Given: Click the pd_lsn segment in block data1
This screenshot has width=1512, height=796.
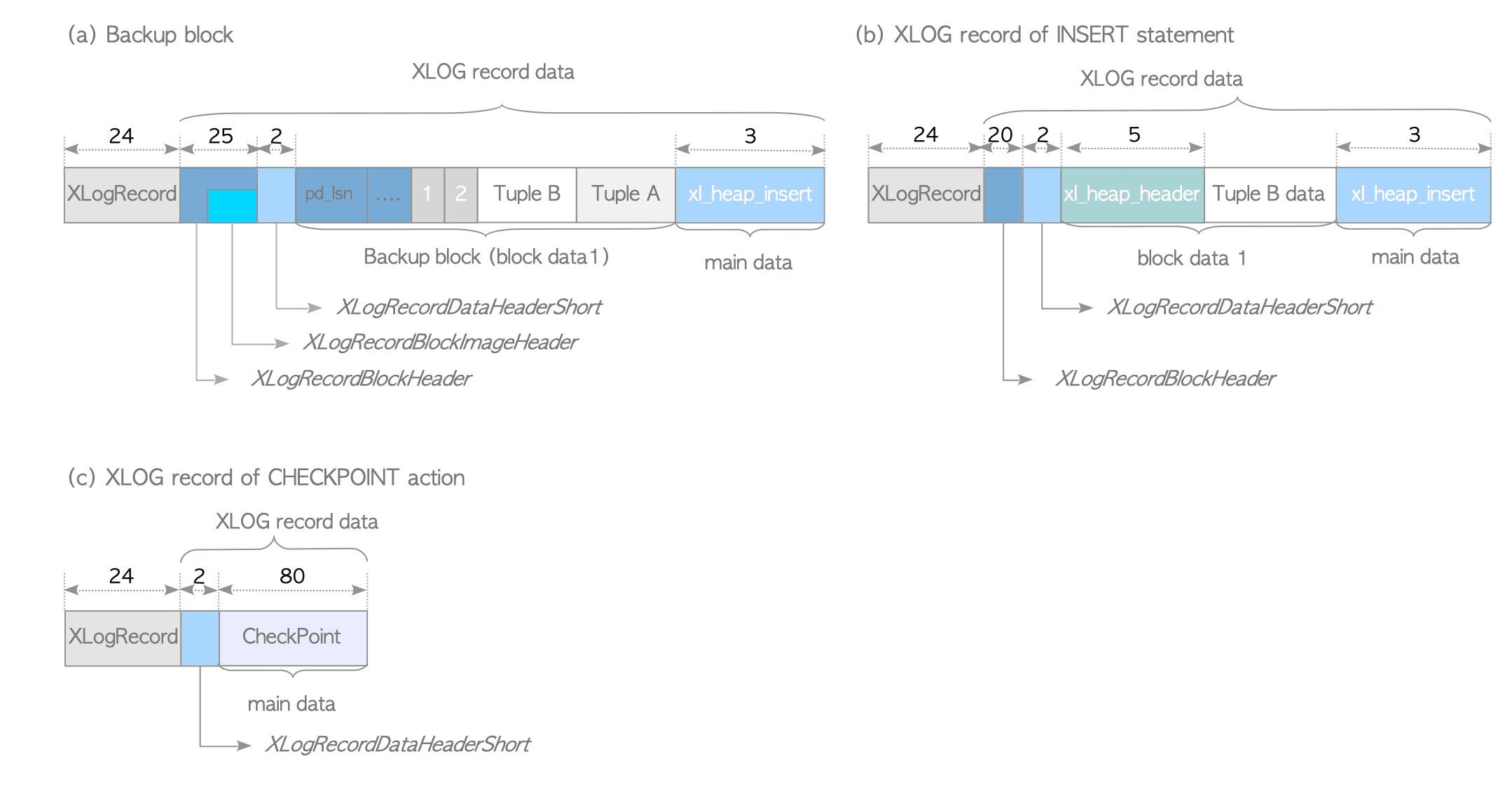Looking at the screenshot, I should coord(331,195).
